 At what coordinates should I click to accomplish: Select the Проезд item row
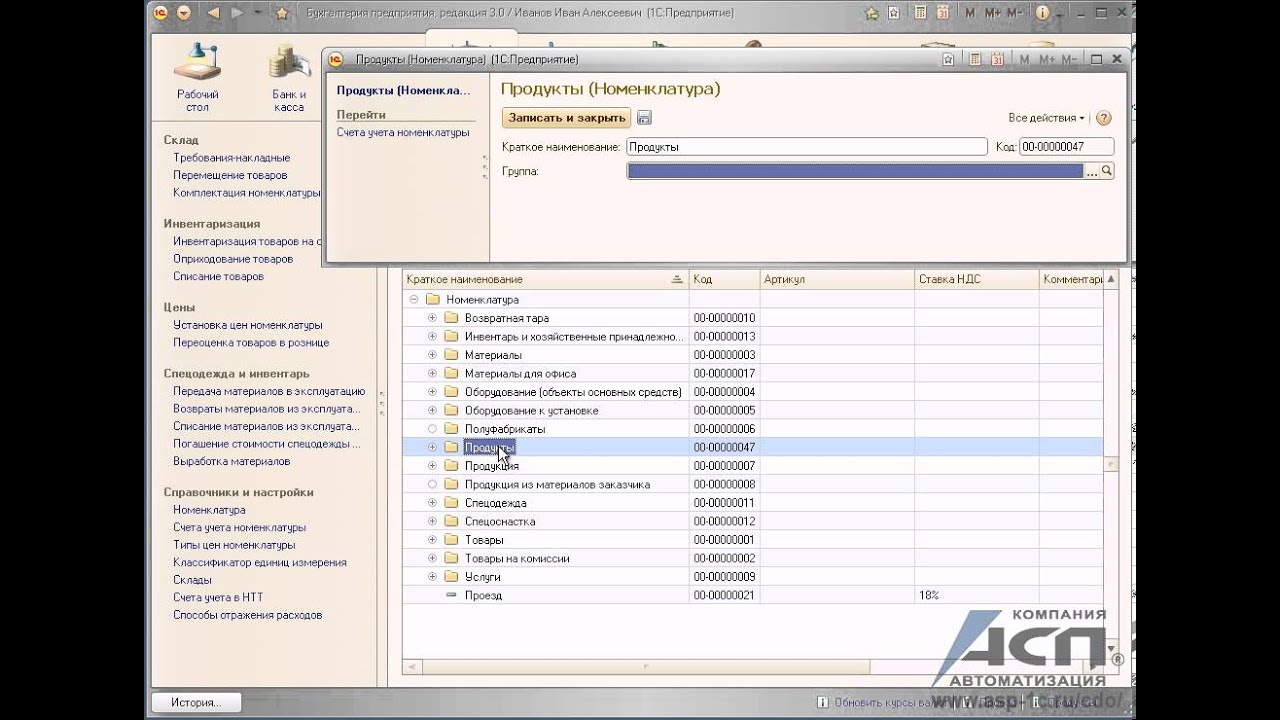pos(752,595)
